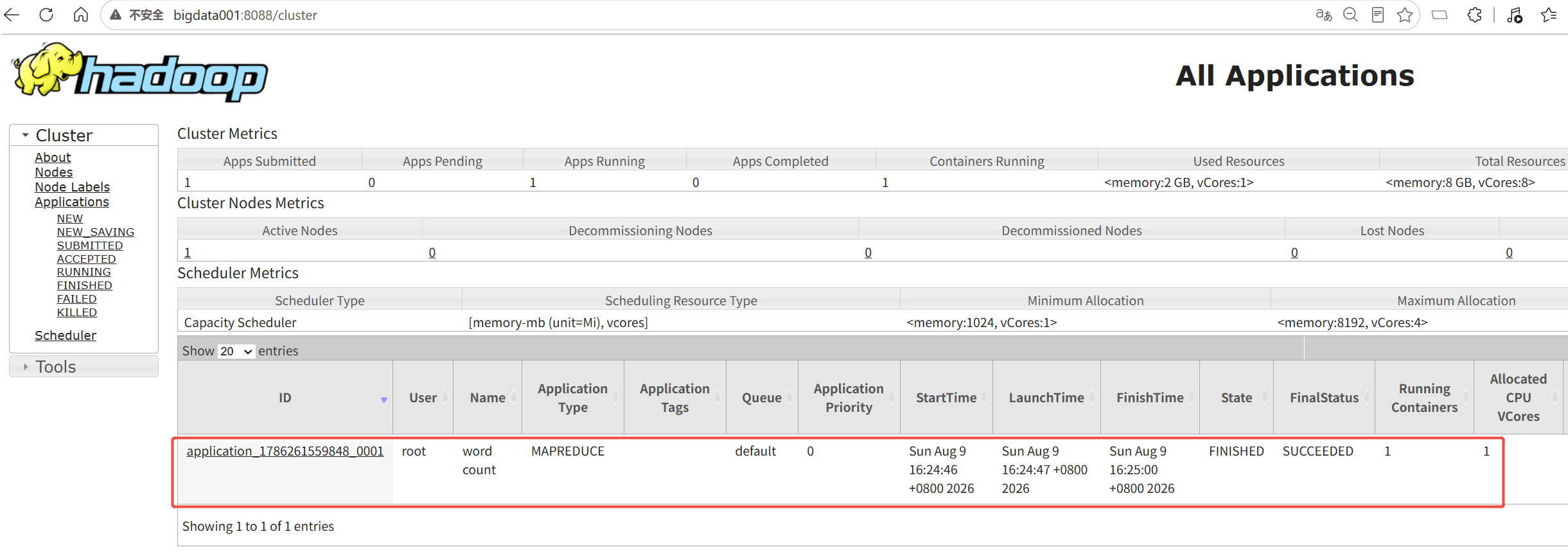
Task: Sort the table by LaunchTime column
Action: coord(1046,398)
